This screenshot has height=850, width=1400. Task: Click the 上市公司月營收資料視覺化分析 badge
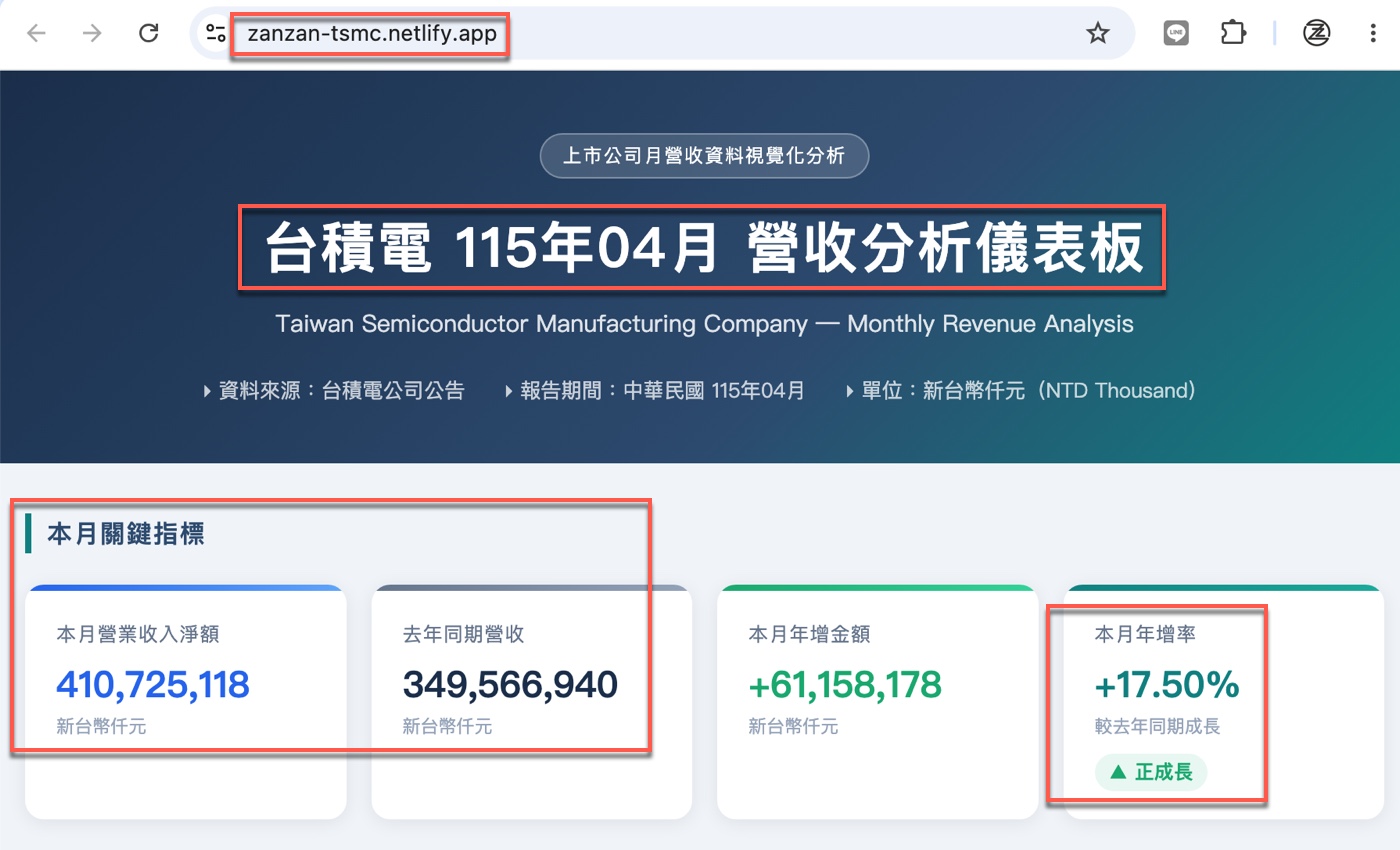(x=704, y=156)
